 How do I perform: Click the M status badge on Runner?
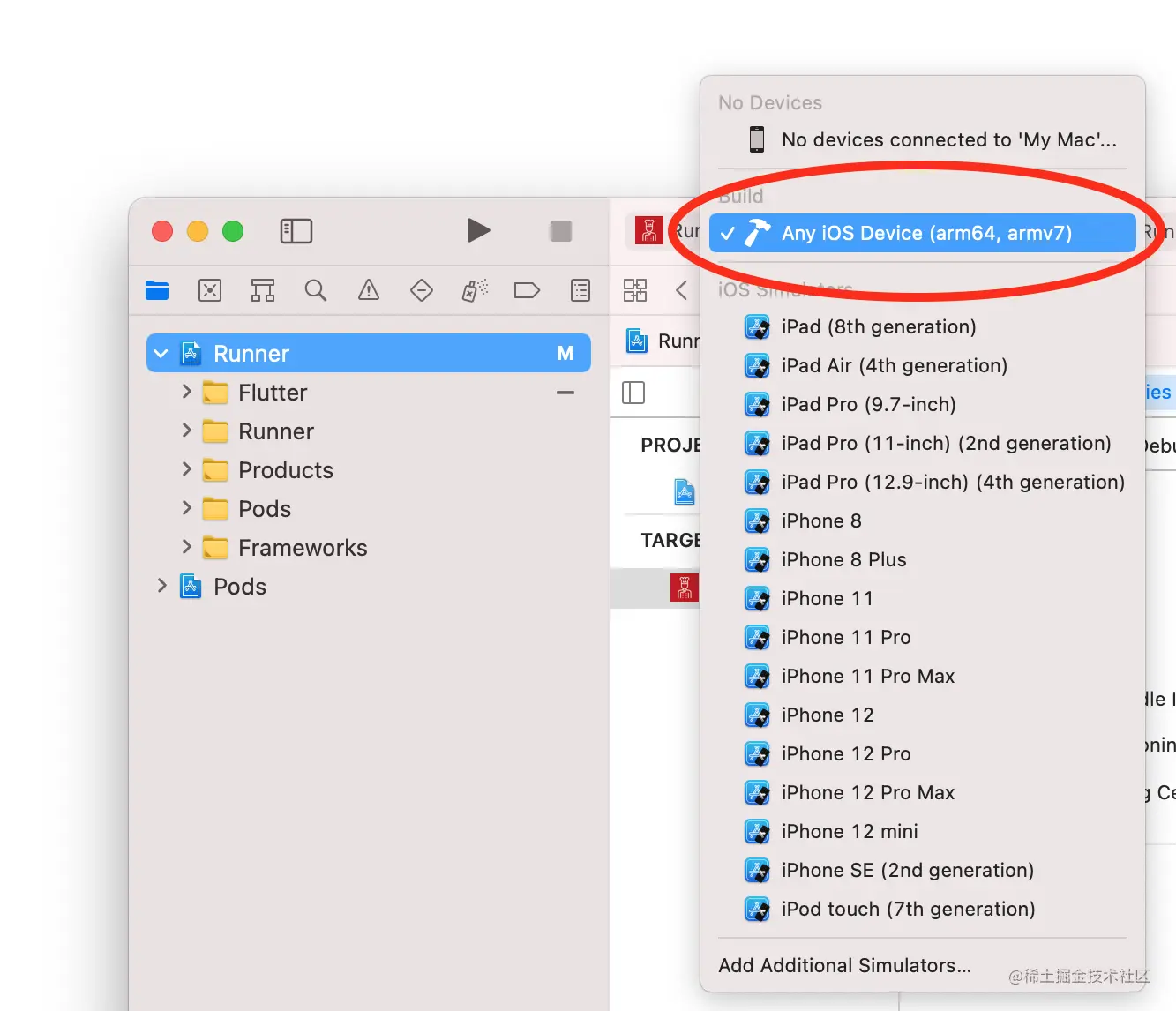[x=566, y=354]
